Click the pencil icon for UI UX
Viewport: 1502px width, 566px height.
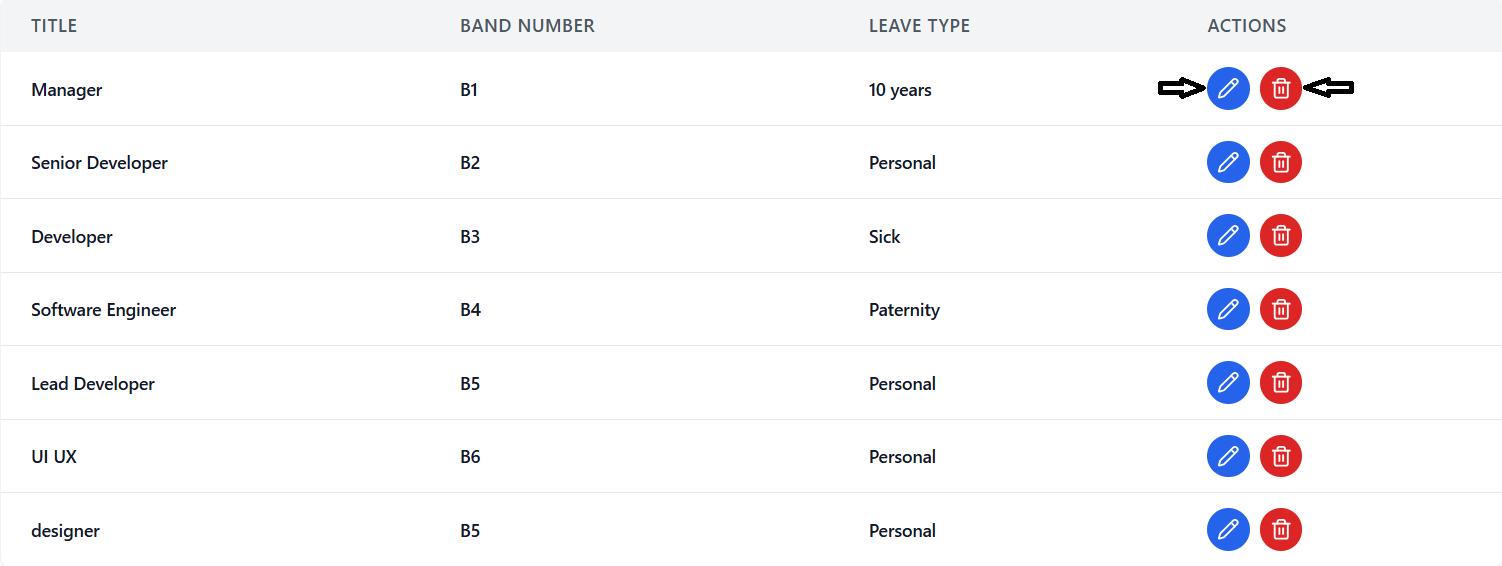[1228, 456]
